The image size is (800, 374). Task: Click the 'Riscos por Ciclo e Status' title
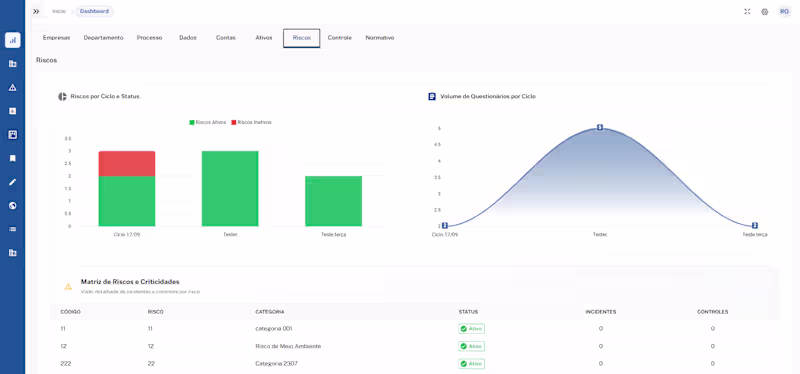[105, 96]
